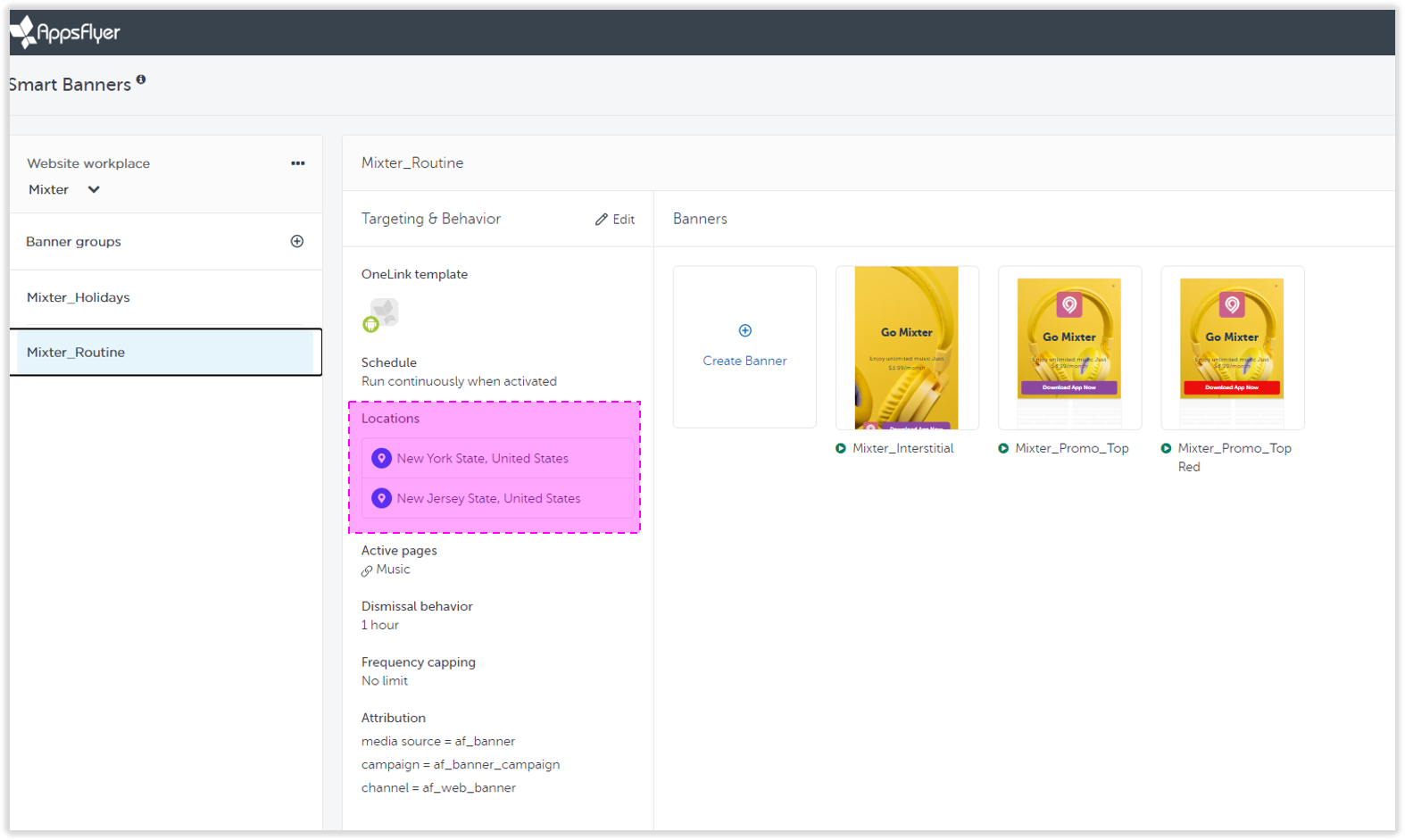Add a new banner group

click(x=297, y=241)
